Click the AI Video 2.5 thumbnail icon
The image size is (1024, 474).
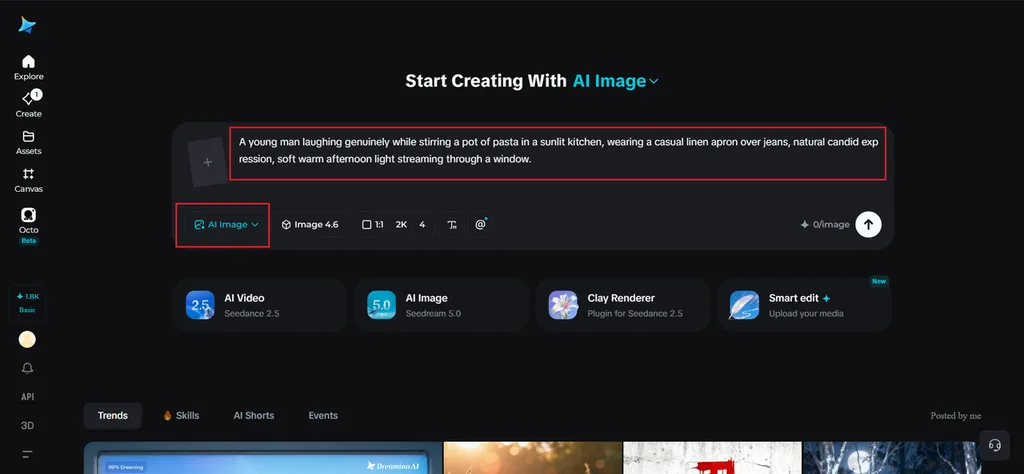(200, 305)
